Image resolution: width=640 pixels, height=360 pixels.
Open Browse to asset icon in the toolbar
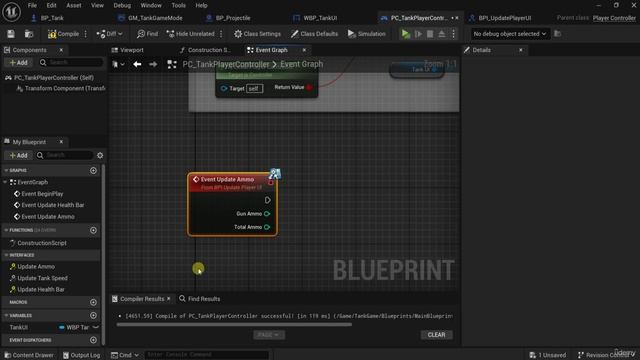[29, 34]
